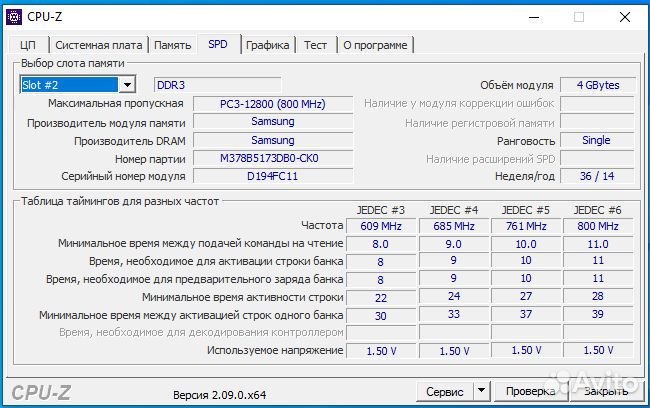Click the CPU-Z app icon in title bar
650x408 pixels.
click(14, 17)
